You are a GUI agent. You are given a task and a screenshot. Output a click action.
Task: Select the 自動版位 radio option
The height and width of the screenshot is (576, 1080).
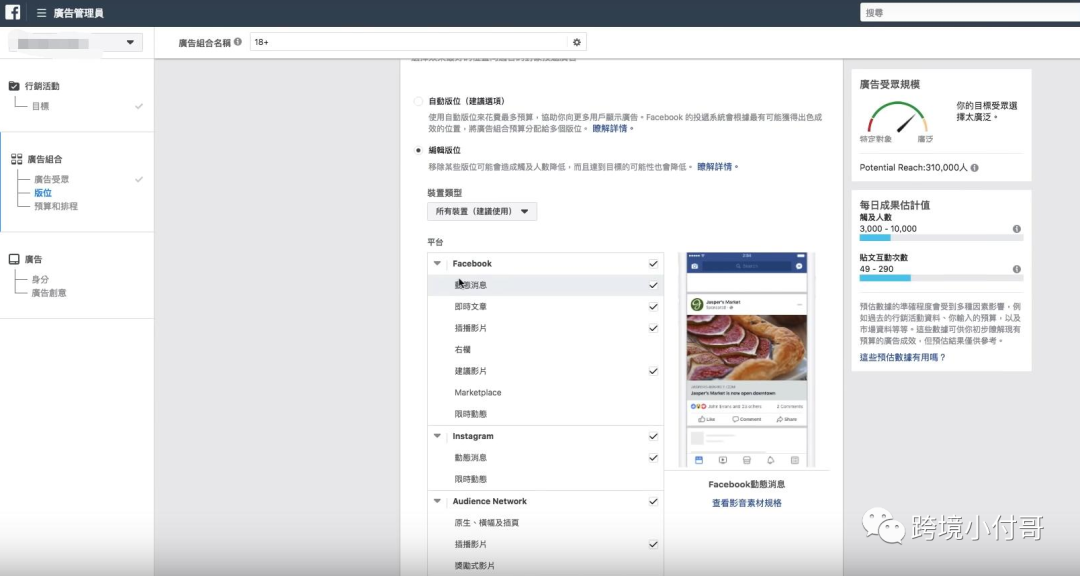coord(418,100)
